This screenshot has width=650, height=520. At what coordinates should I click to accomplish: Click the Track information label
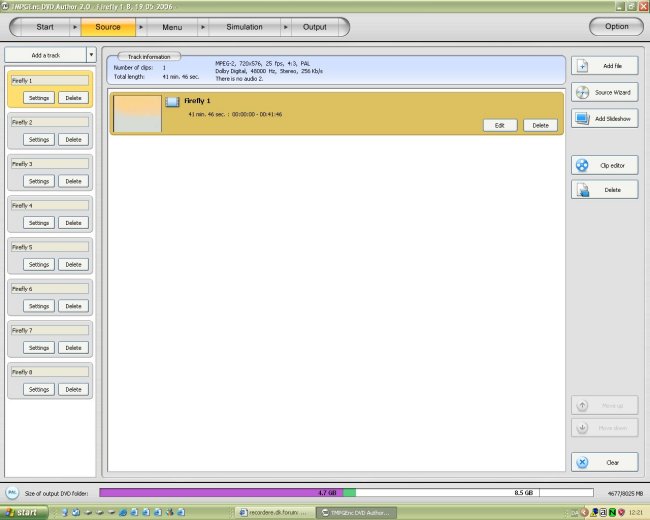tap(149, 56)
